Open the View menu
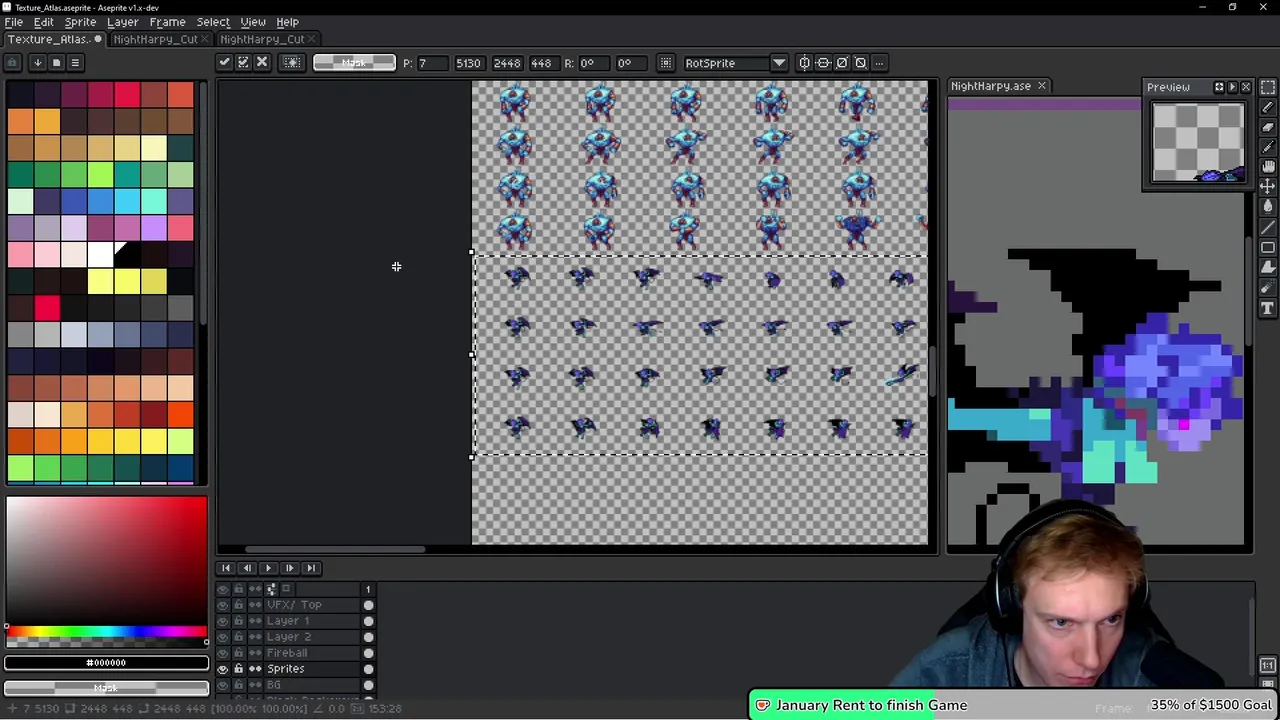Viewport: 1280px width, 720px height. [x=253, y=22]
